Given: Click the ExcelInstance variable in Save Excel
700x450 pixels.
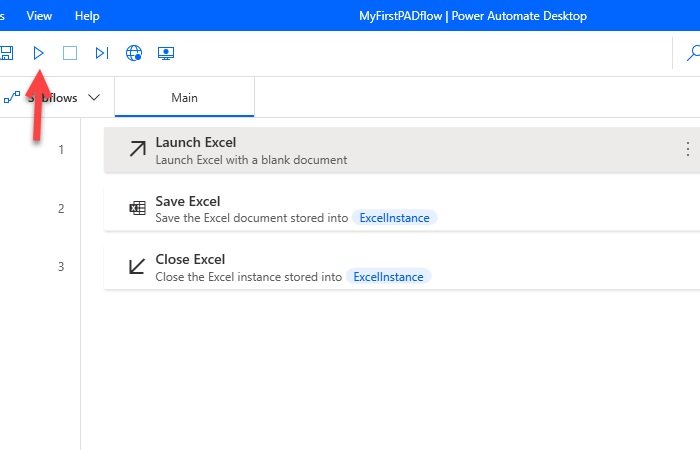Looking at the screenshot, I should (394, 218).
